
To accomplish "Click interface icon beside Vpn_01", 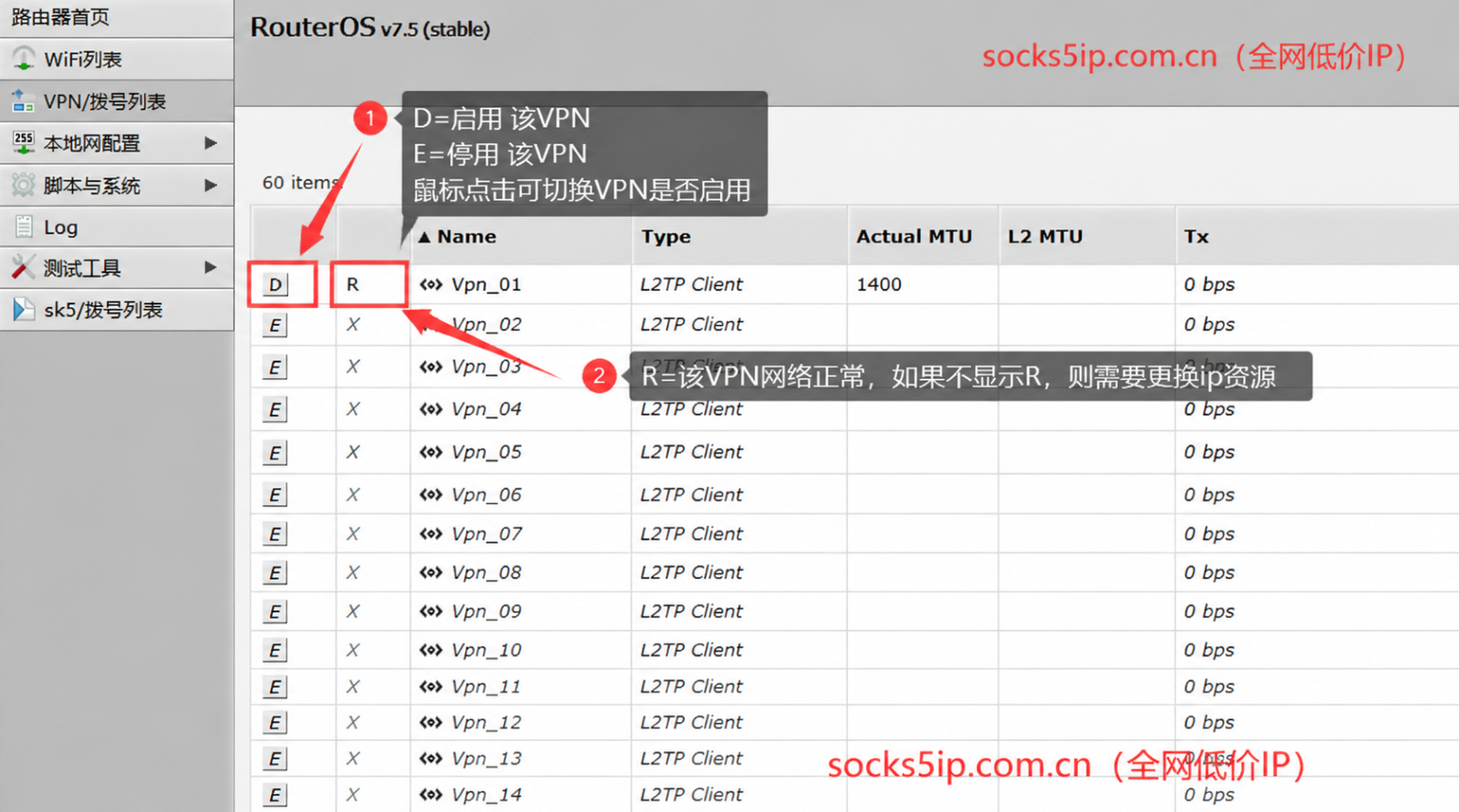I will [431, 284].
